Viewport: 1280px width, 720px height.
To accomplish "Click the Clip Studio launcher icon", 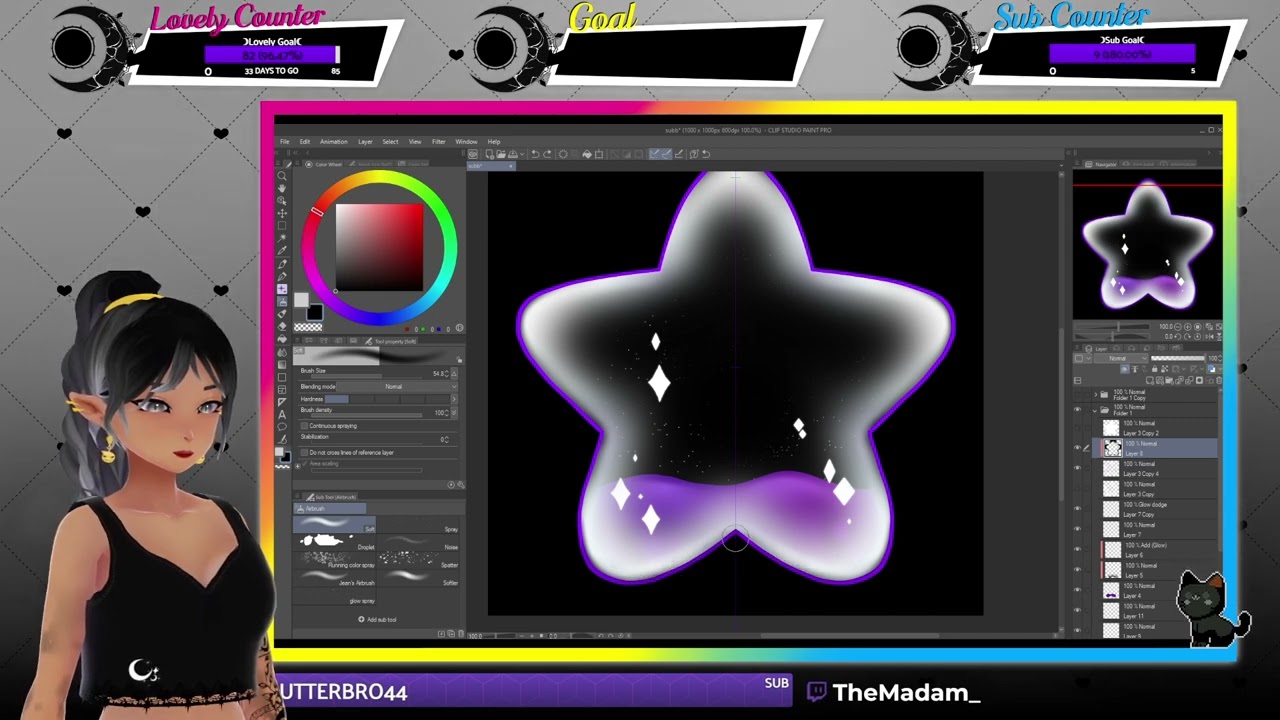I will (473, 154).
